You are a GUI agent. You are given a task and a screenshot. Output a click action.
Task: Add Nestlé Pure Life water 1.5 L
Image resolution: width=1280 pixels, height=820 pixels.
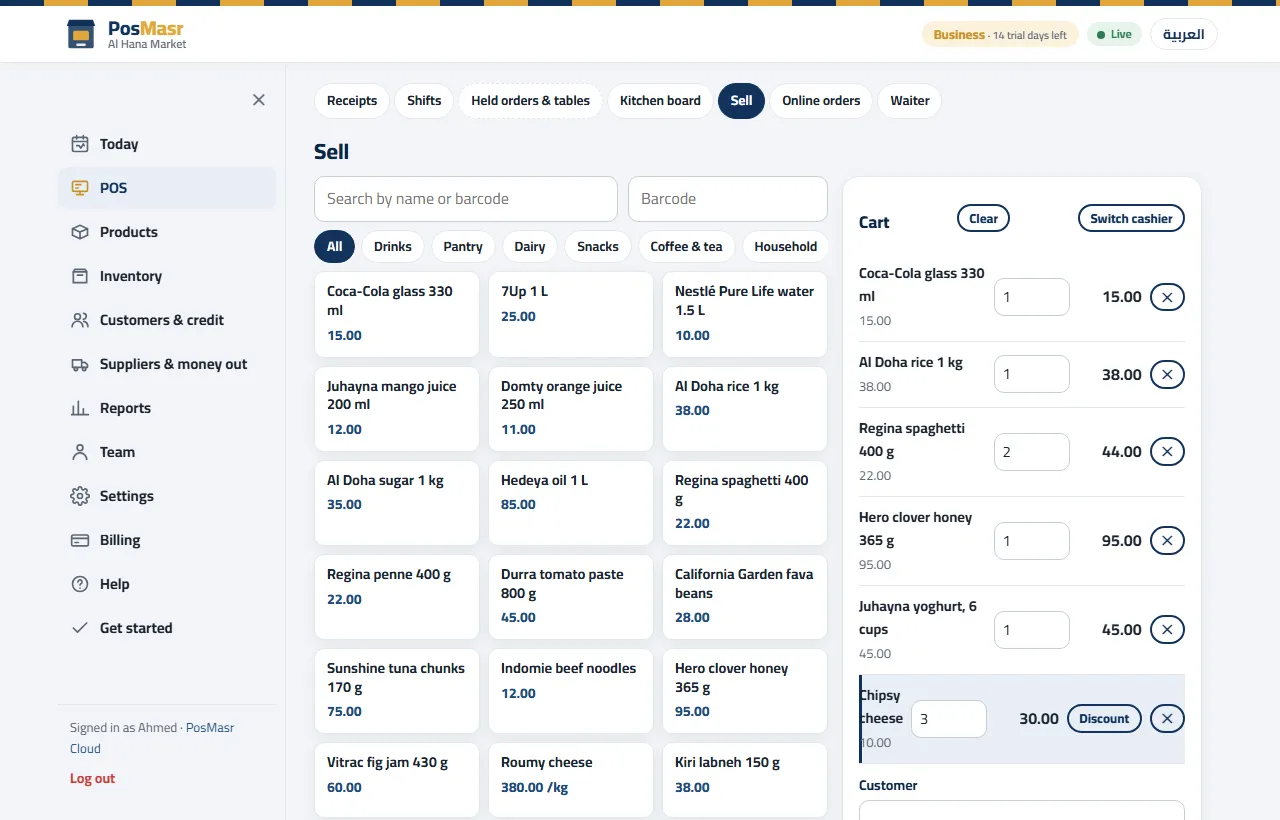coord(745,314)
